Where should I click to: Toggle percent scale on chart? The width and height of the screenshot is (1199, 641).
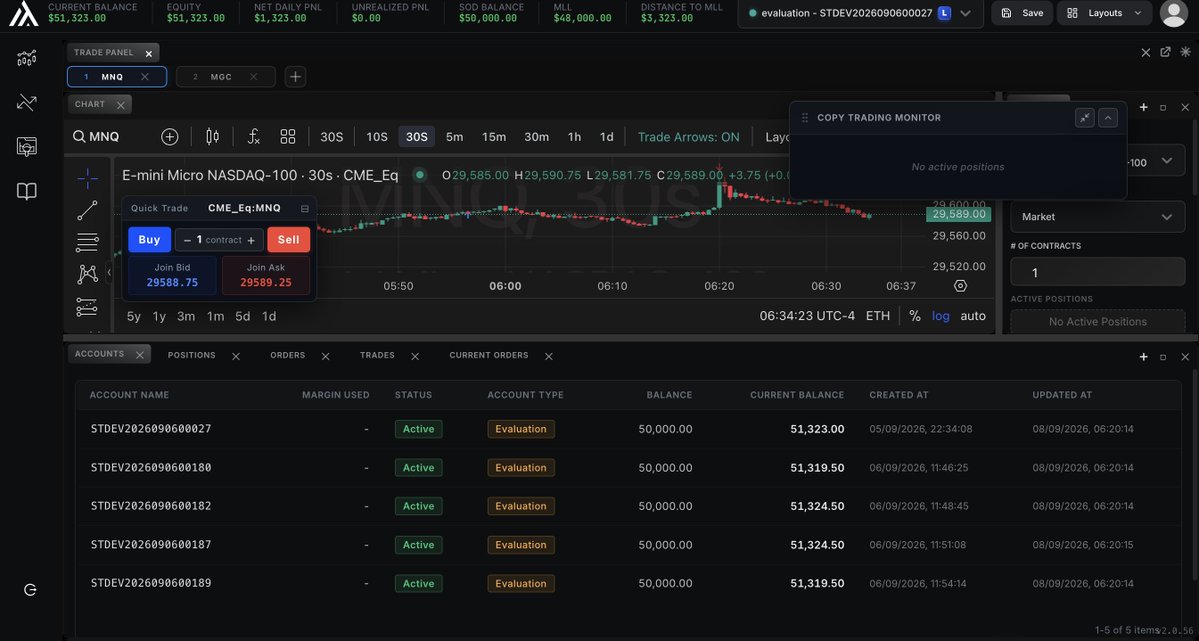915,316
